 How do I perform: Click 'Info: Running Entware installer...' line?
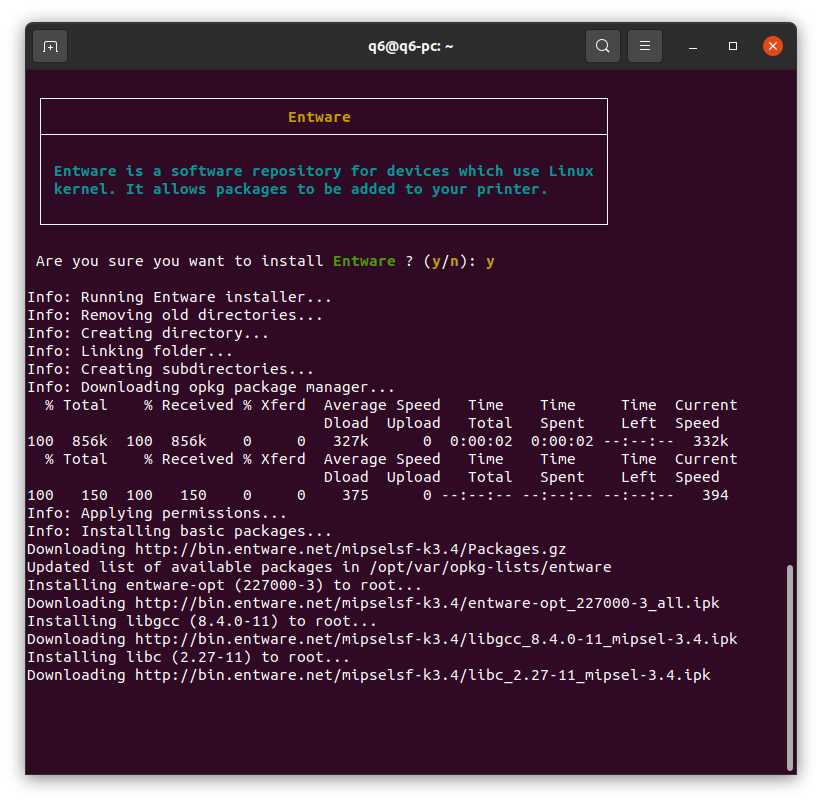pyautogui.click(x=179, y=297)
